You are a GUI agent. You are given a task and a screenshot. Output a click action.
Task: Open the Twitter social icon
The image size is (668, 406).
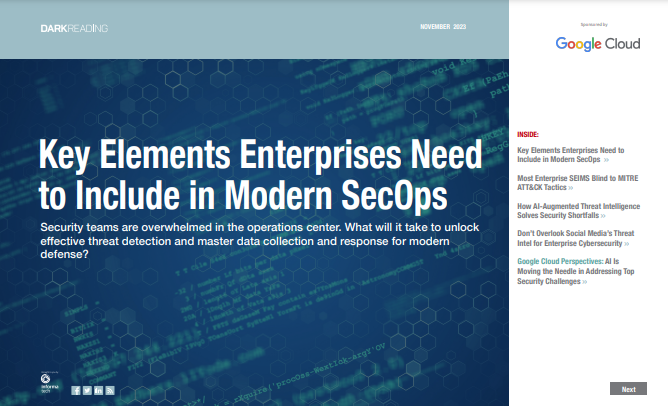[x=87, y=390]
